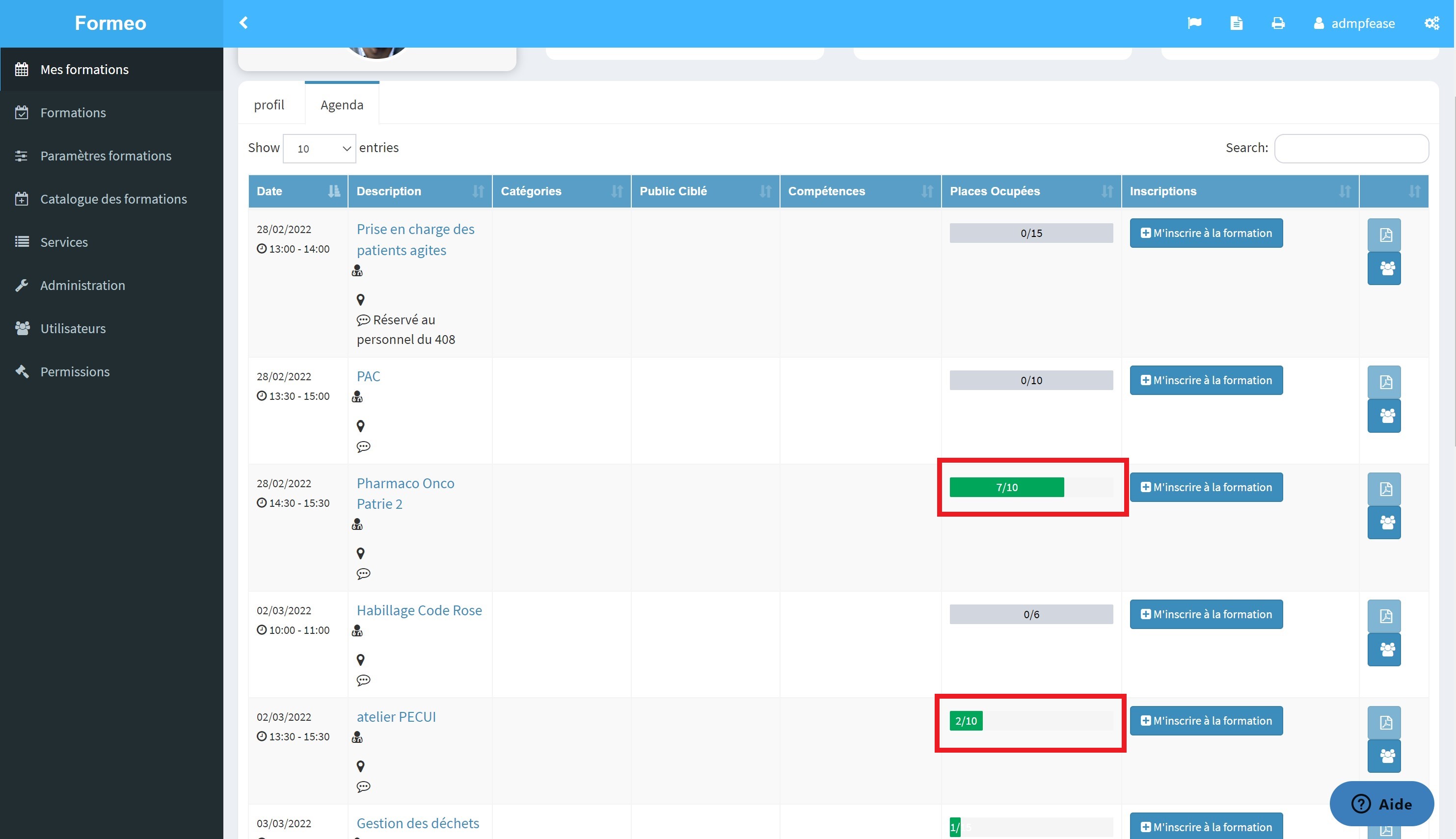Viewport: 1456px width, 839px height.
Task: Click trainer icon under PAC
Action: pos(357,396)
